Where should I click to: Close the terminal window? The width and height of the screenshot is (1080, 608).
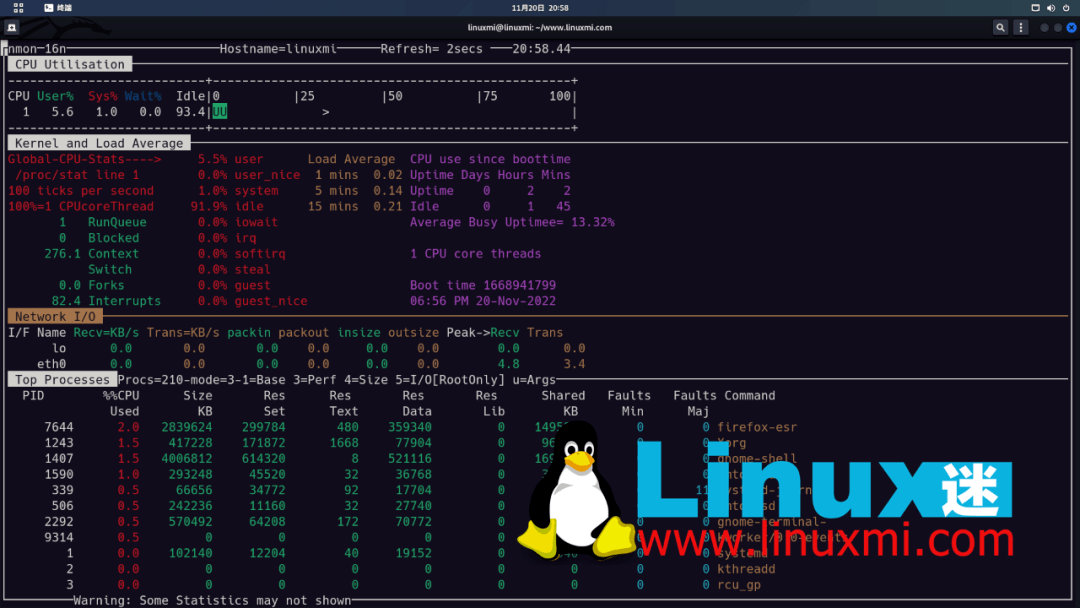1072,28
